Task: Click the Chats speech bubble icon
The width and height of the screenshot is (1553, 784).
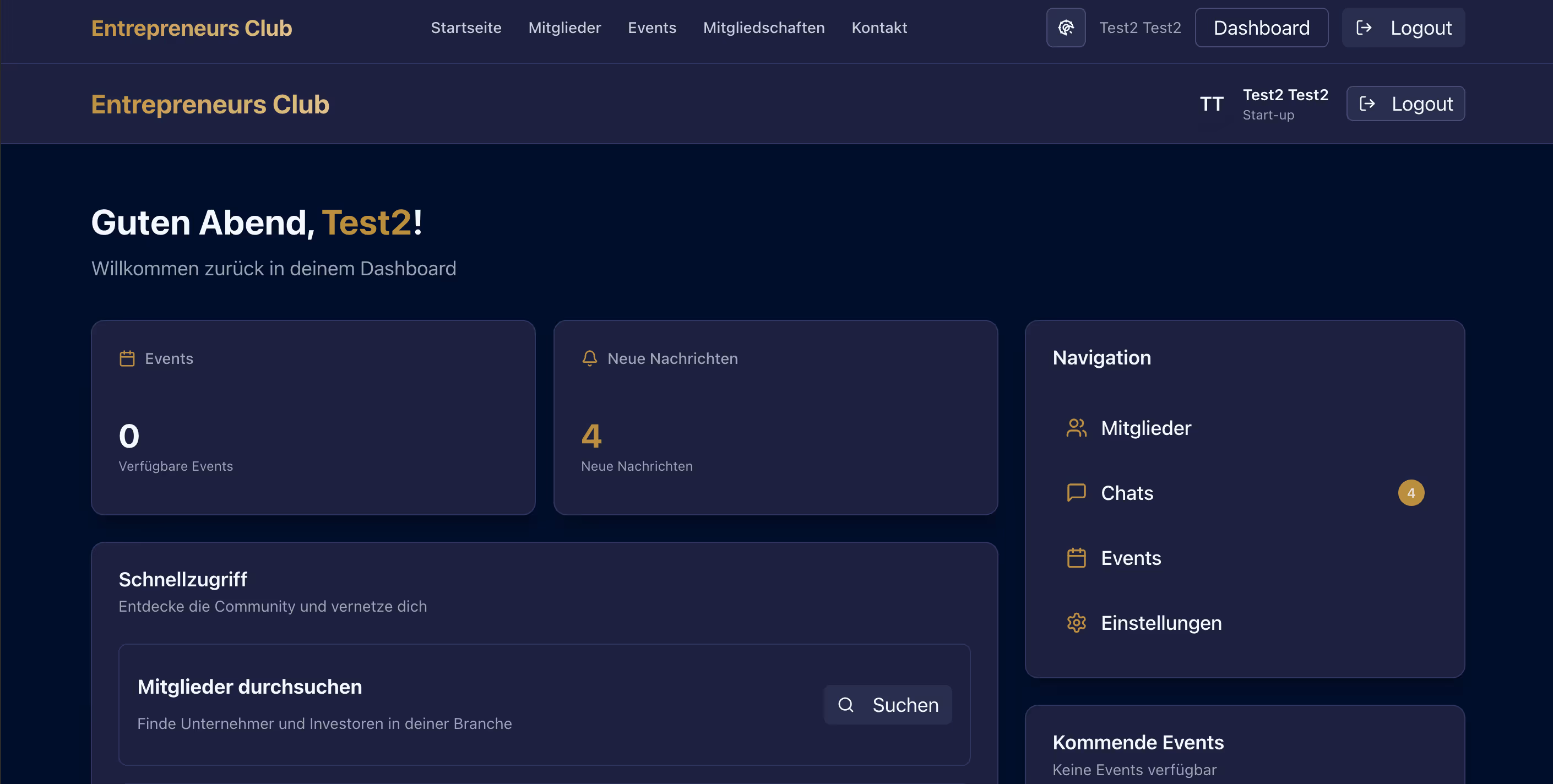Action: coord(1076,493)
